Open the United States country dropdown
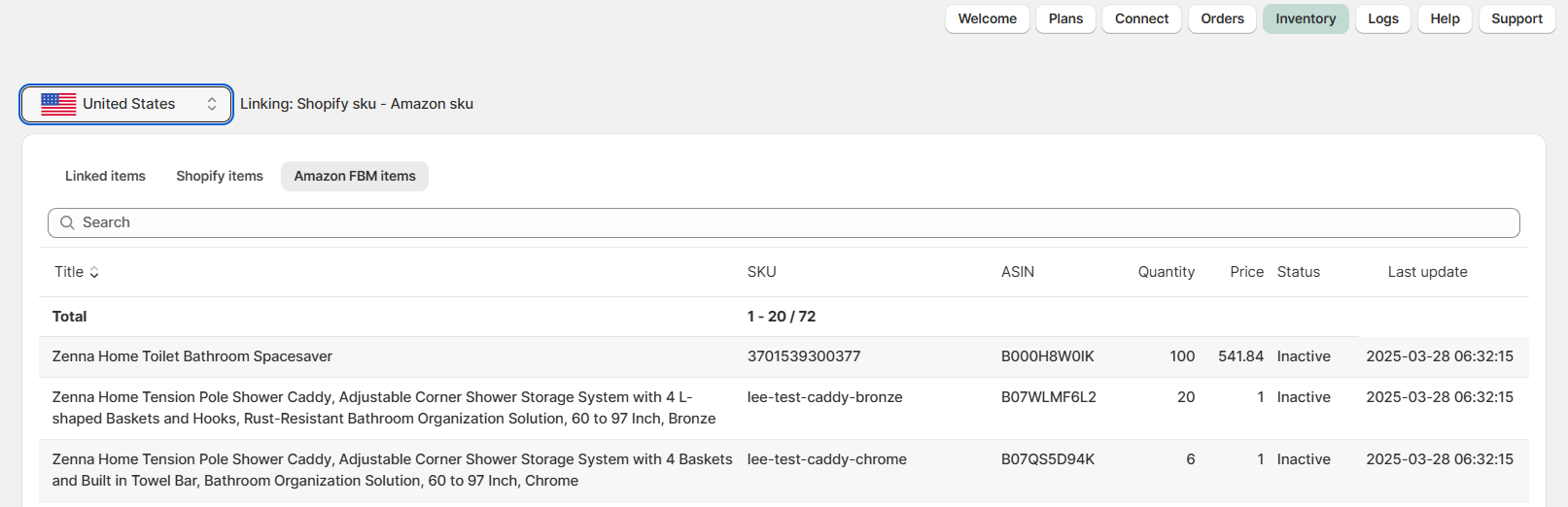The height and width of the screenshot is (507, 1568). point(128,104)
